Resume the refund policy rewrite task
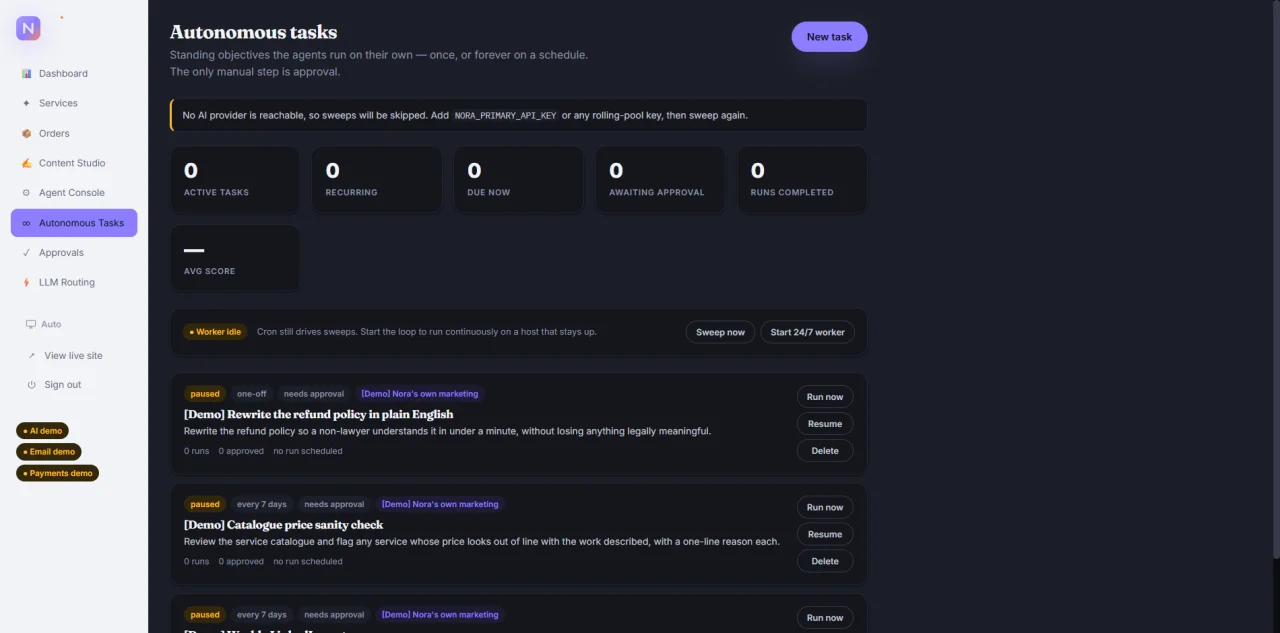The image size is (1280, 633). (x=825, y=424)
